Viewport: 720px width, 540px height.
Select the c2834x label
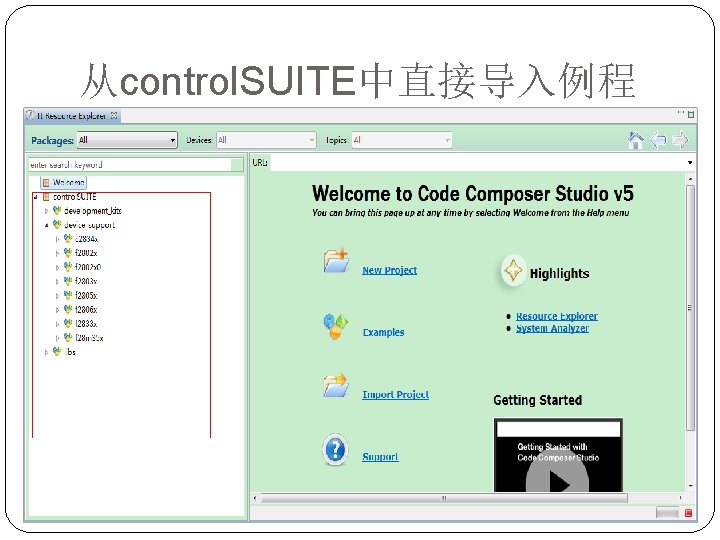click(86, 239)
